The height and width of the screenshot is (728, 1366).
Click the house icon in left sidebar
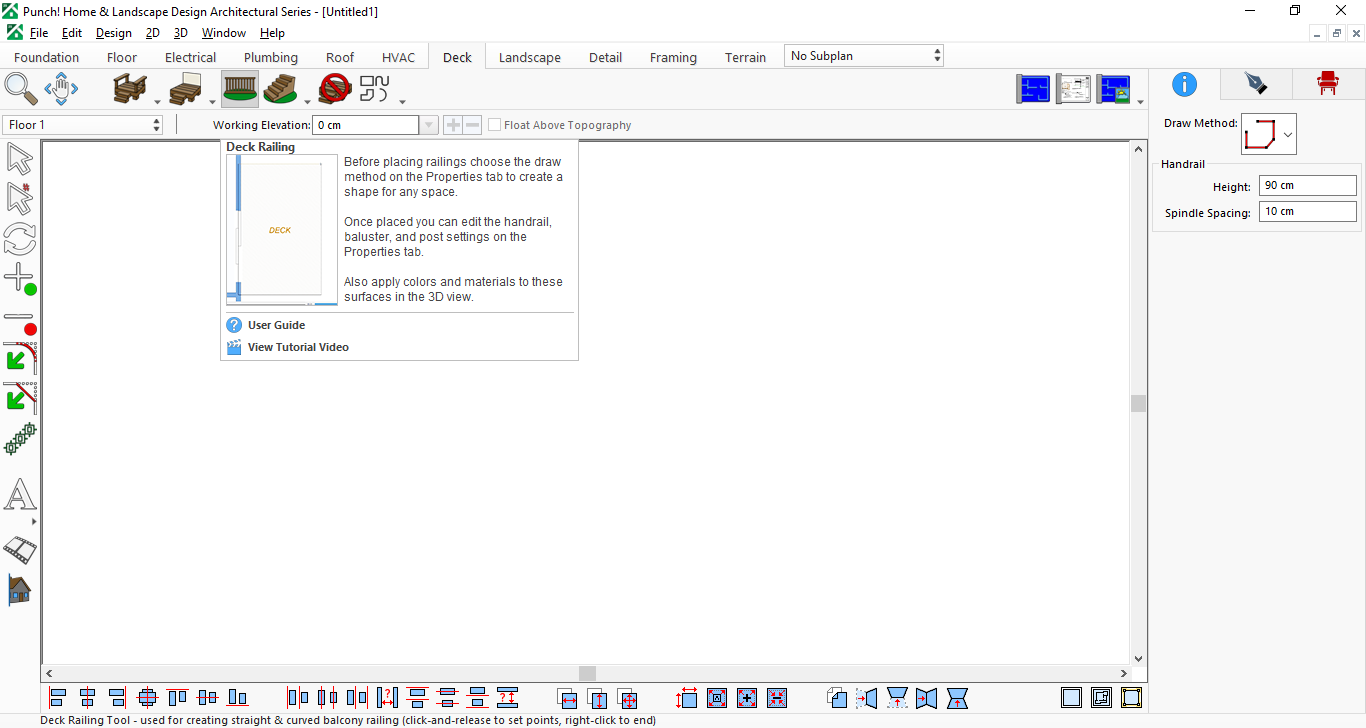[20, 590]
